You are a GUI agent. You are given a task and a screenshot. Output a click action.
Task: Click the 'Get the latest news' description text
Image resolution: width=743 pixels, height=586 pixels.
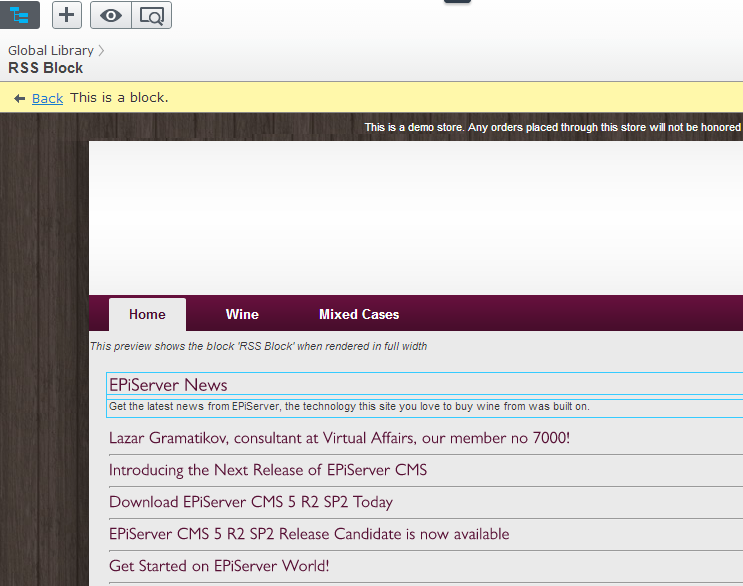pyautogui.click(x=349, y=407)
